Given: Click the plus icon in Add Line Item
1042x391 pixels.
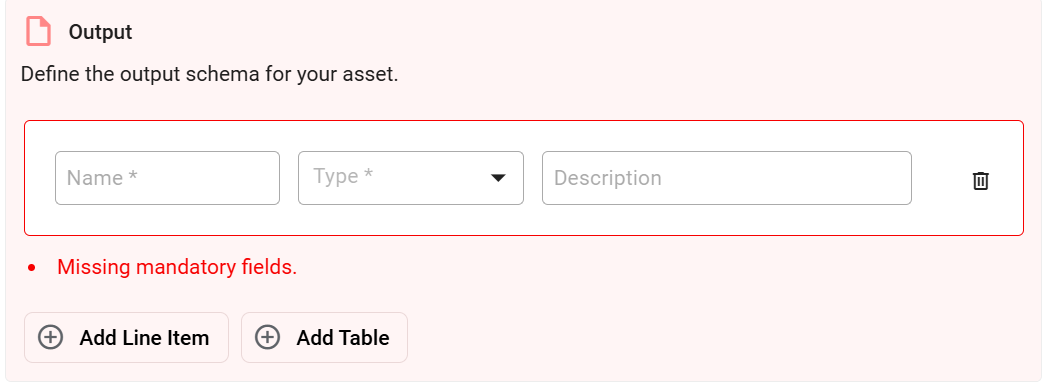Looking at the screenshot, I should 51,337.
